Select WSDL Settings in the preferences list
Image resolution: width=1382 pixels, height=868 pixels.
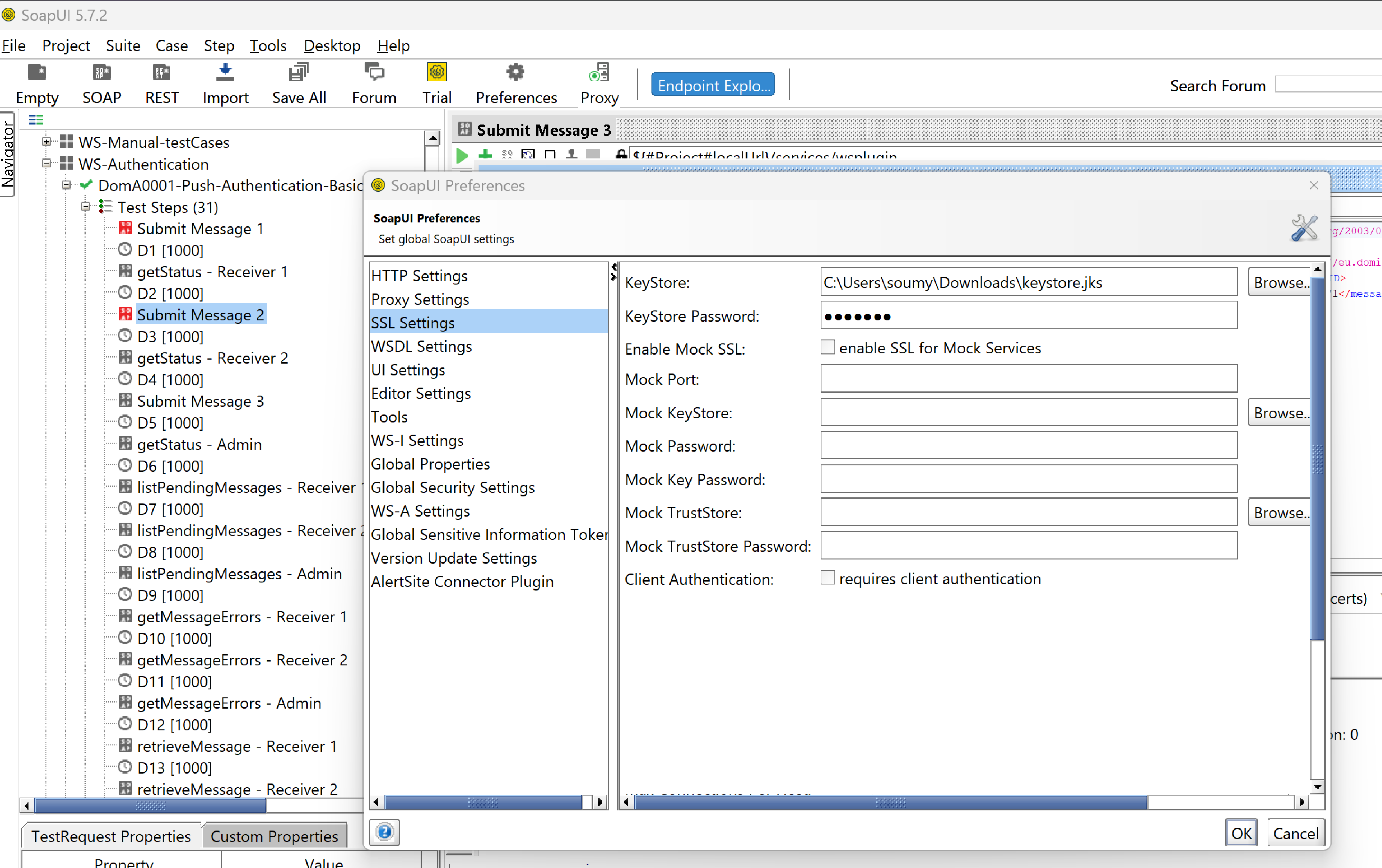(489, 346)
